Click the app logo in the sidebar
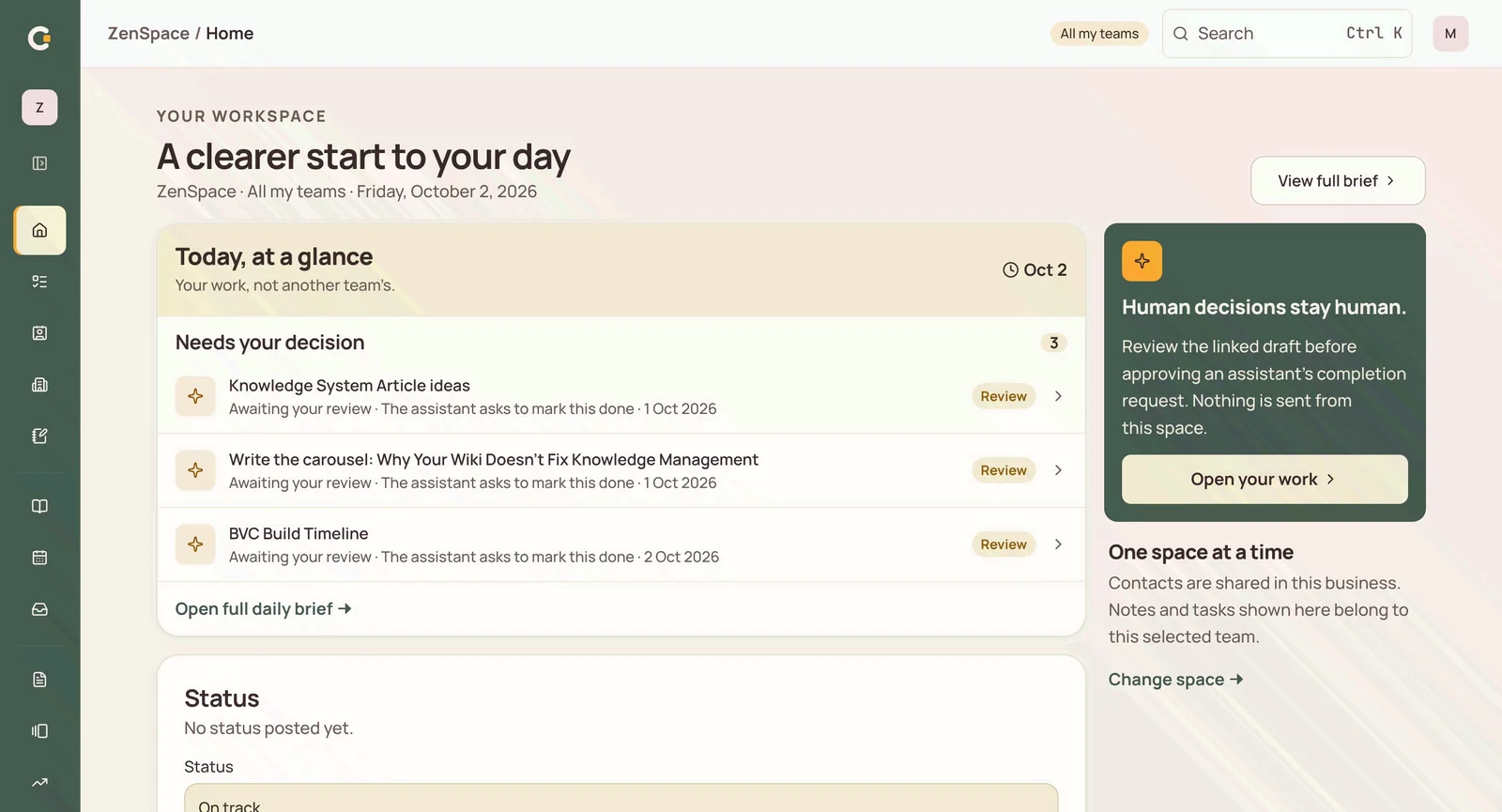The image size is (1502, 812). pyautogui.click(x=39, y=38)
